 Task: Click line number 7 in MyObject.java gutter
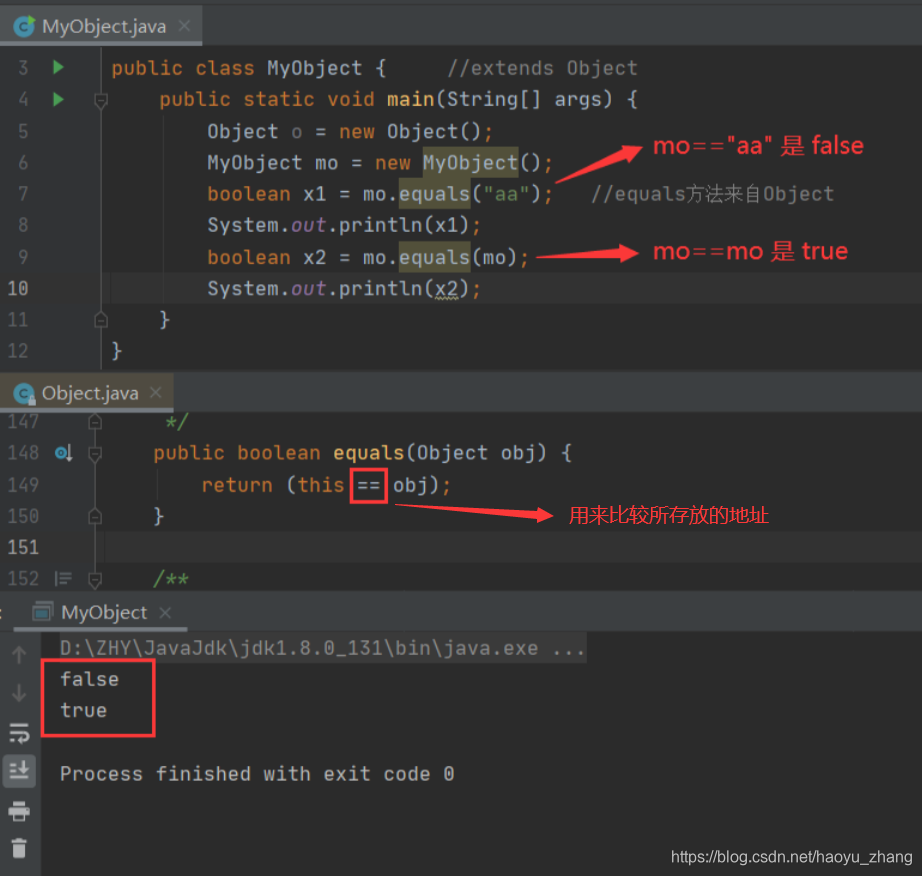tap(23, 193)
